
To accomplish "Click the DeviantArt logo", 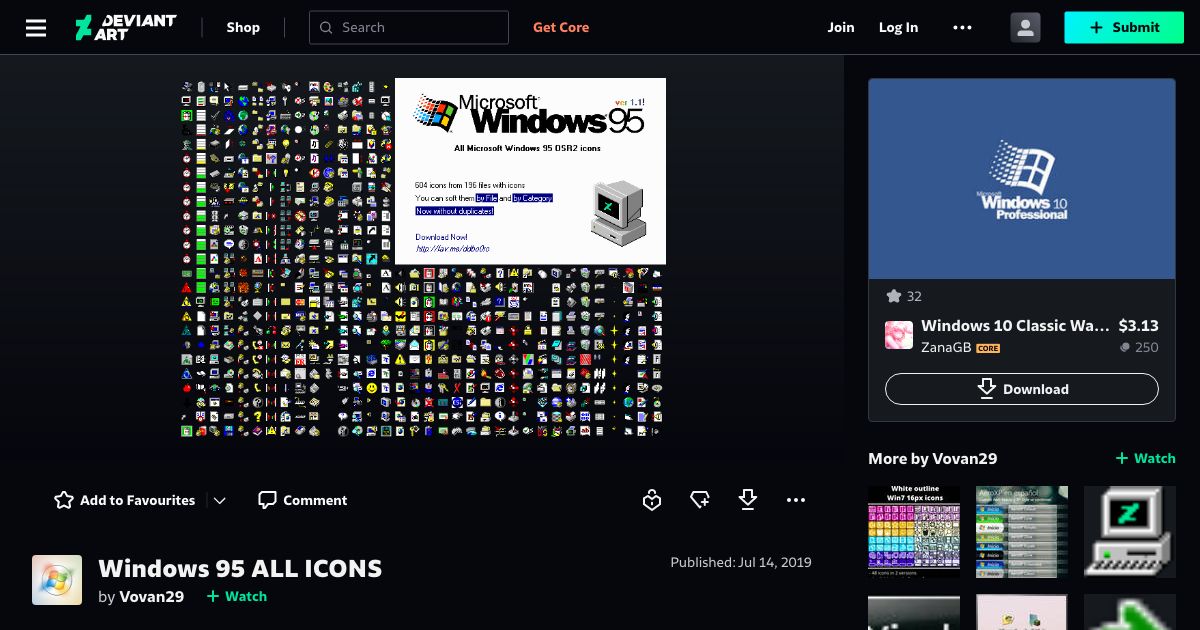I will tap(125, 27).
